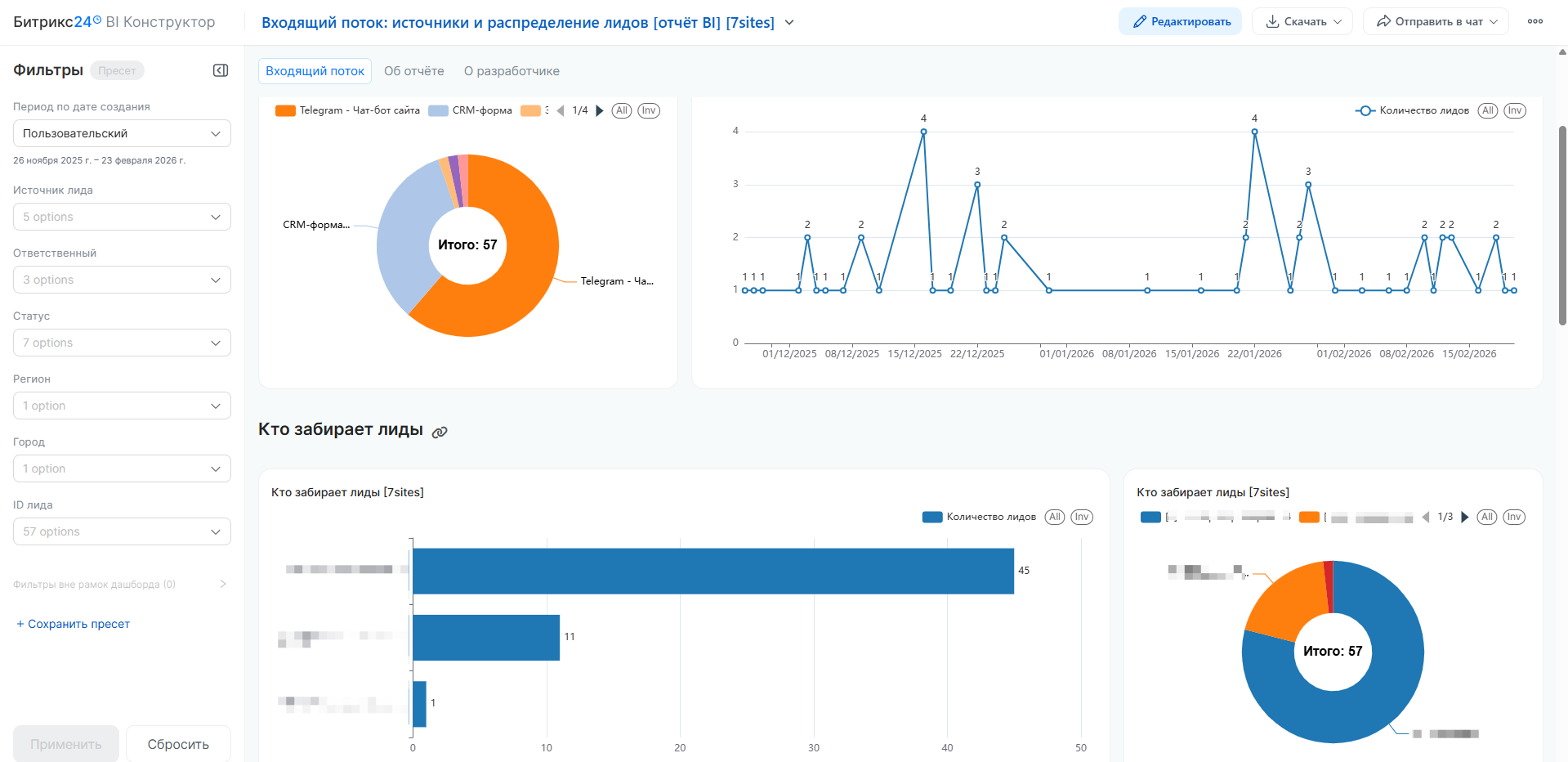Open the О разработчике tab
Image resolution: width=1568 pixels, height=762 pixels.
[x=511, y=71]
